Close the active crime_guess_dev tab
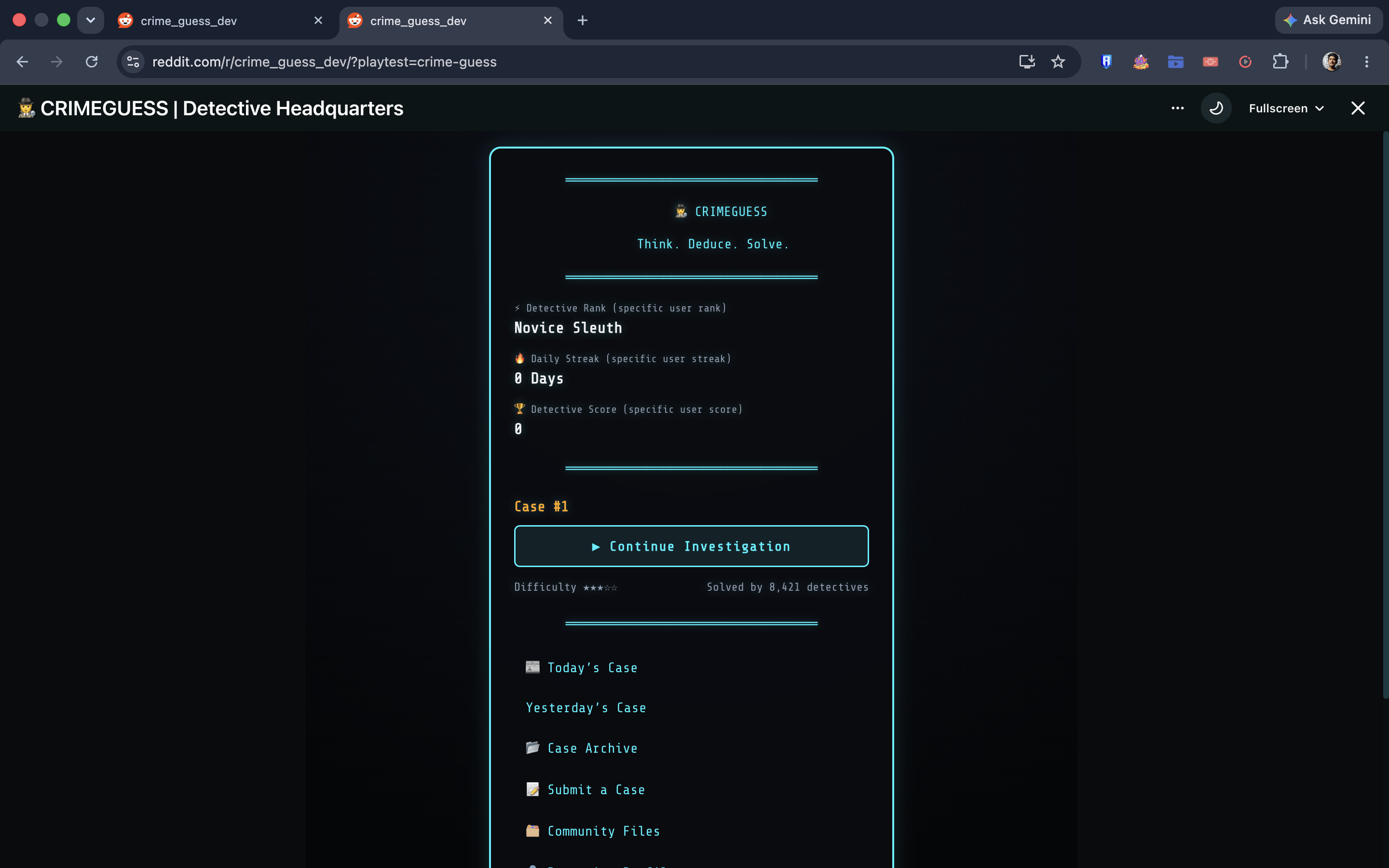The width and height of the screenshot is (1389, 868). pyautogui.click(x=547, y=21)
